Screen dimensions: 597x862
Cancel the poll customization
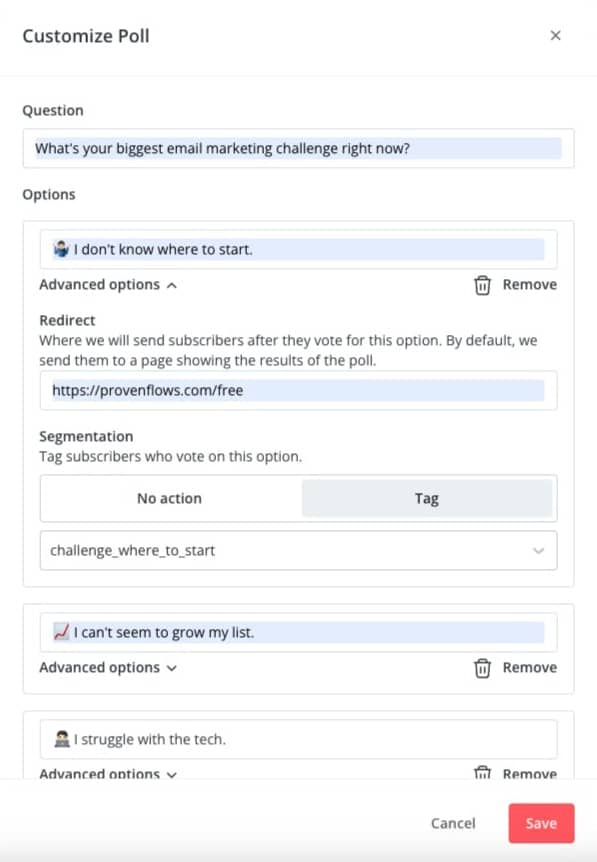[453, 823]
